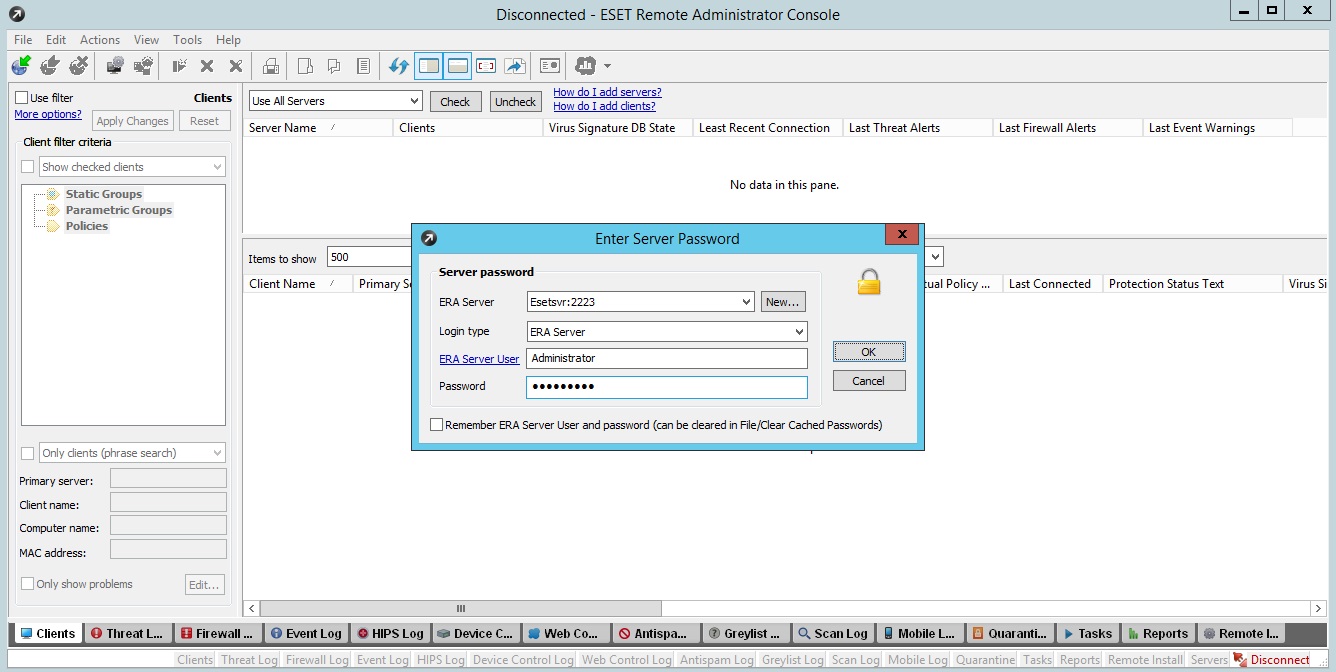Click the lined document toolbar icon
Viewport: 1336px width, 672px height.
[363, 66]
